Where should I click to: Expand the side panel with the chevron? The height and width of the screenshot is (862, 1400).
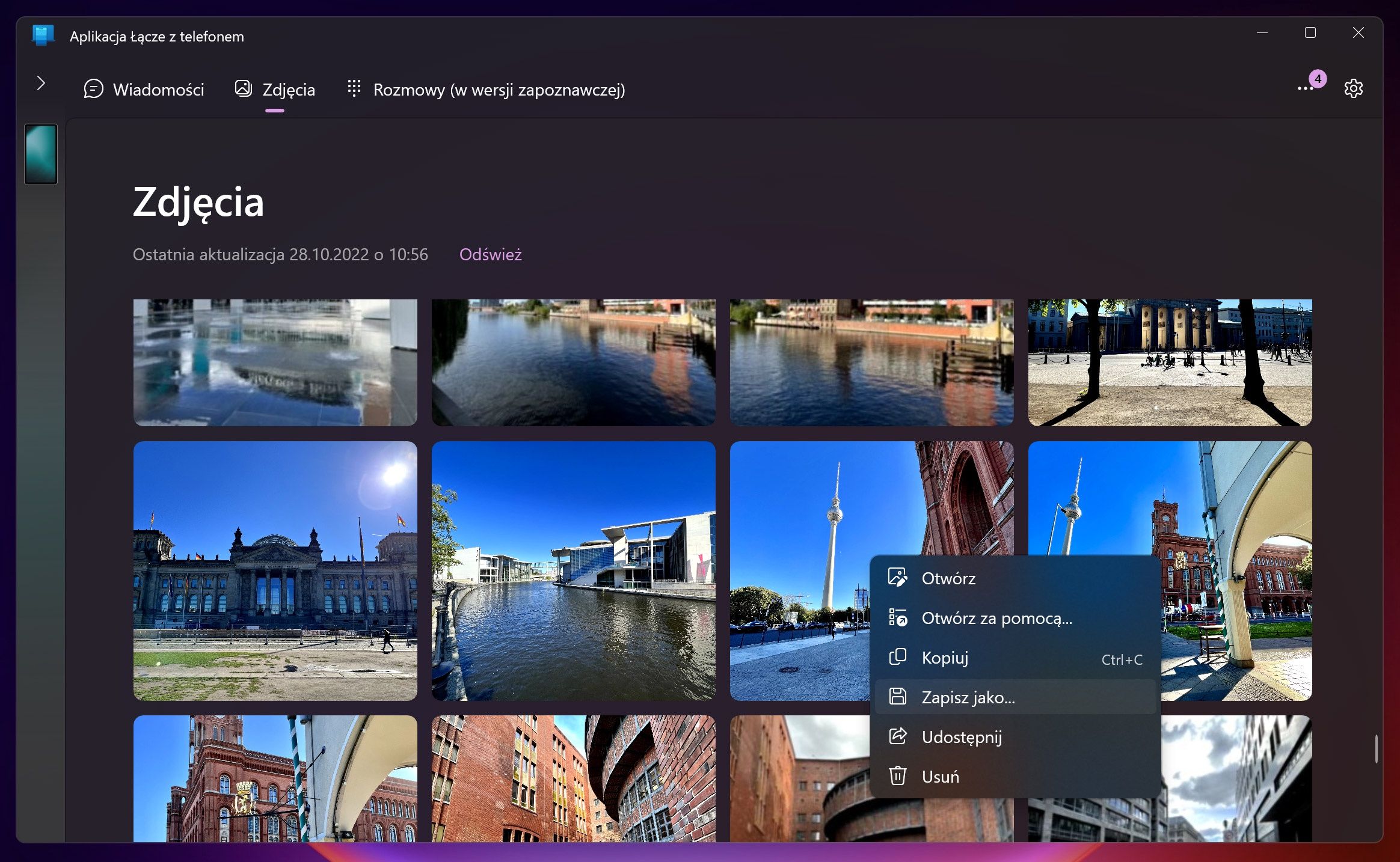click(x=40, y=84)
